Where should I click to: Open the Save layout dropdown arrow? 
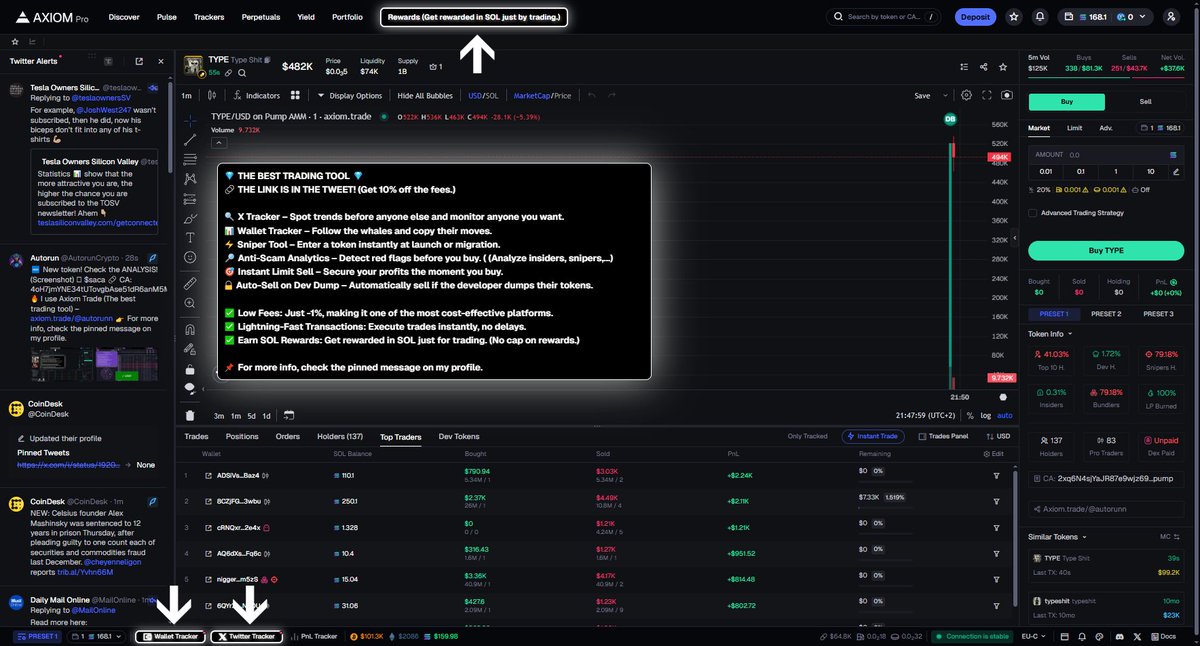(x=944, y=95)
